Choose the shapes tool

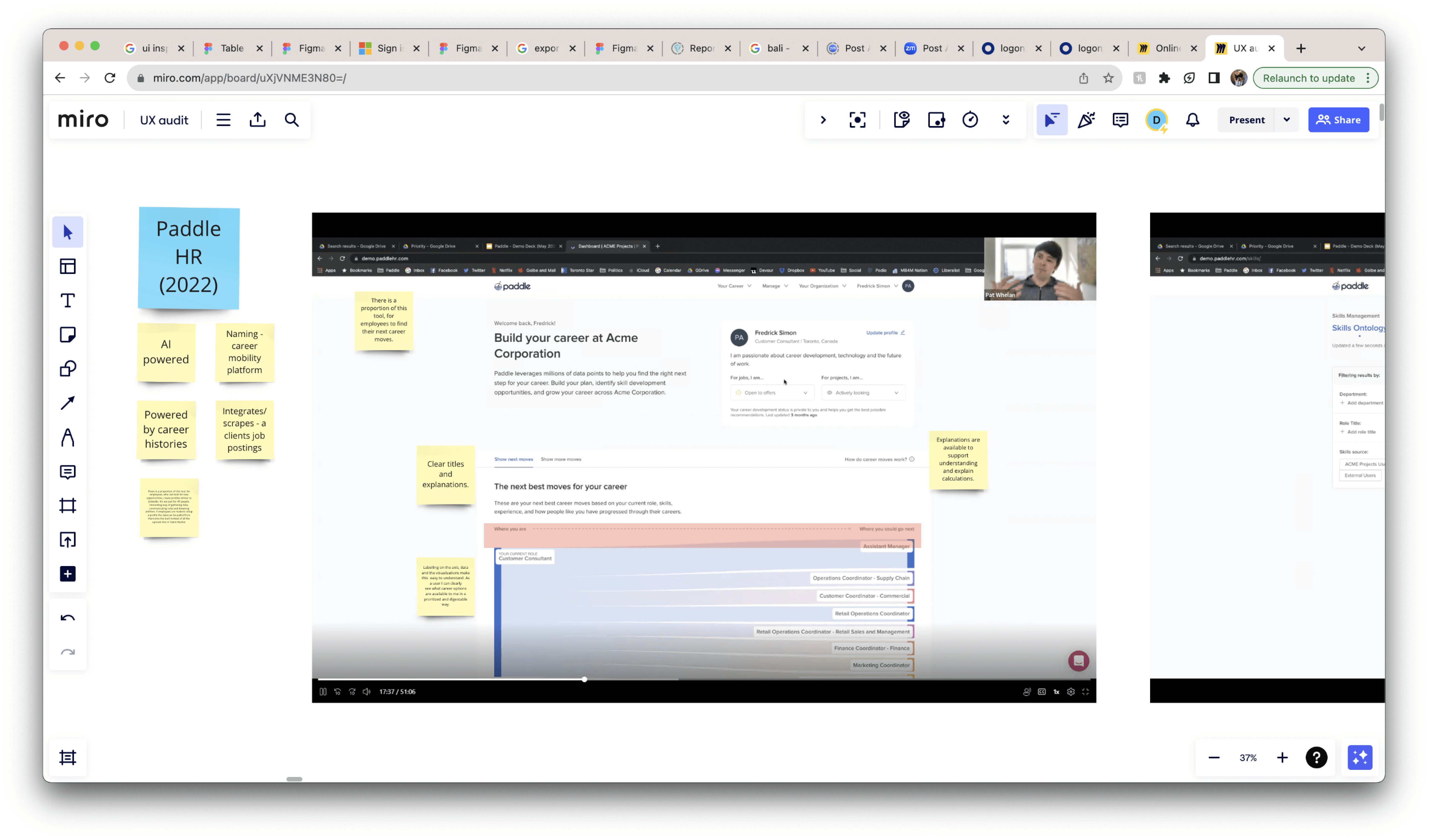(67, 369)
